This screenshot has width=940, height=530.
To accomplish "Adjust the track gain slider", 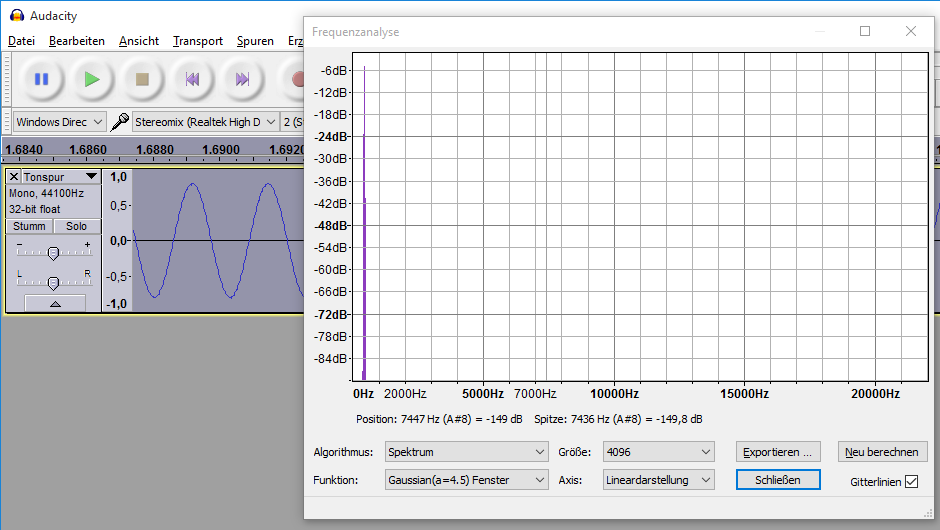I will (53, 253).
